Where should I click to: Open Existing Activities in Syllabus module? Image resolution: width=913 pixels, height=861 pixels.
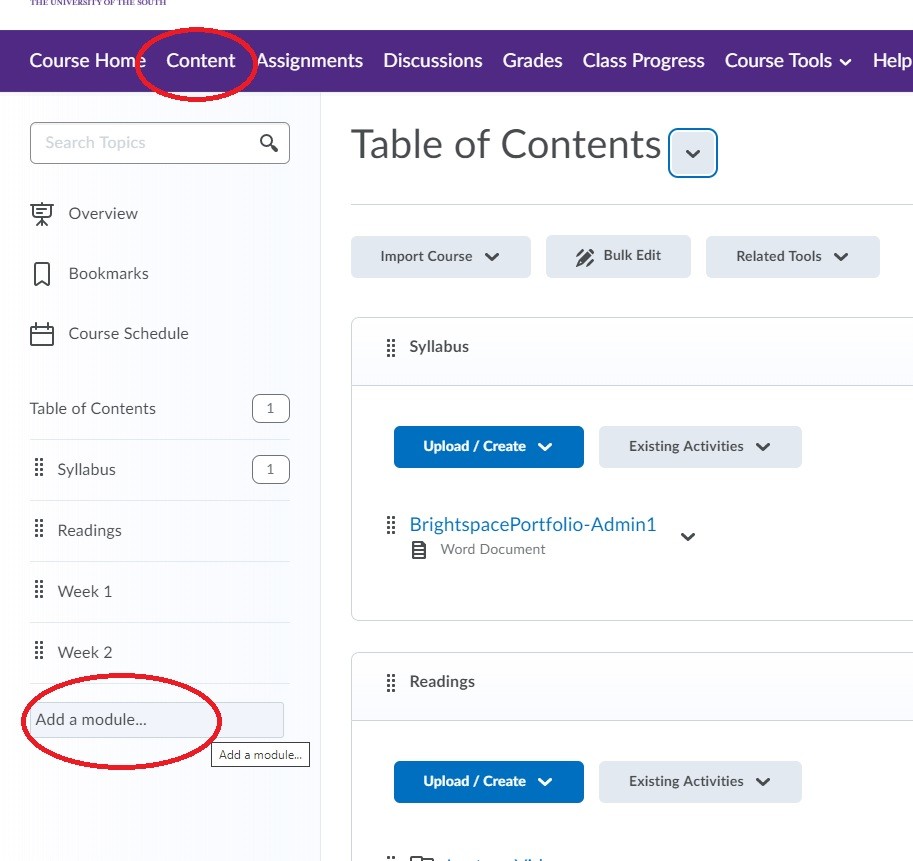tap(700, 447)
